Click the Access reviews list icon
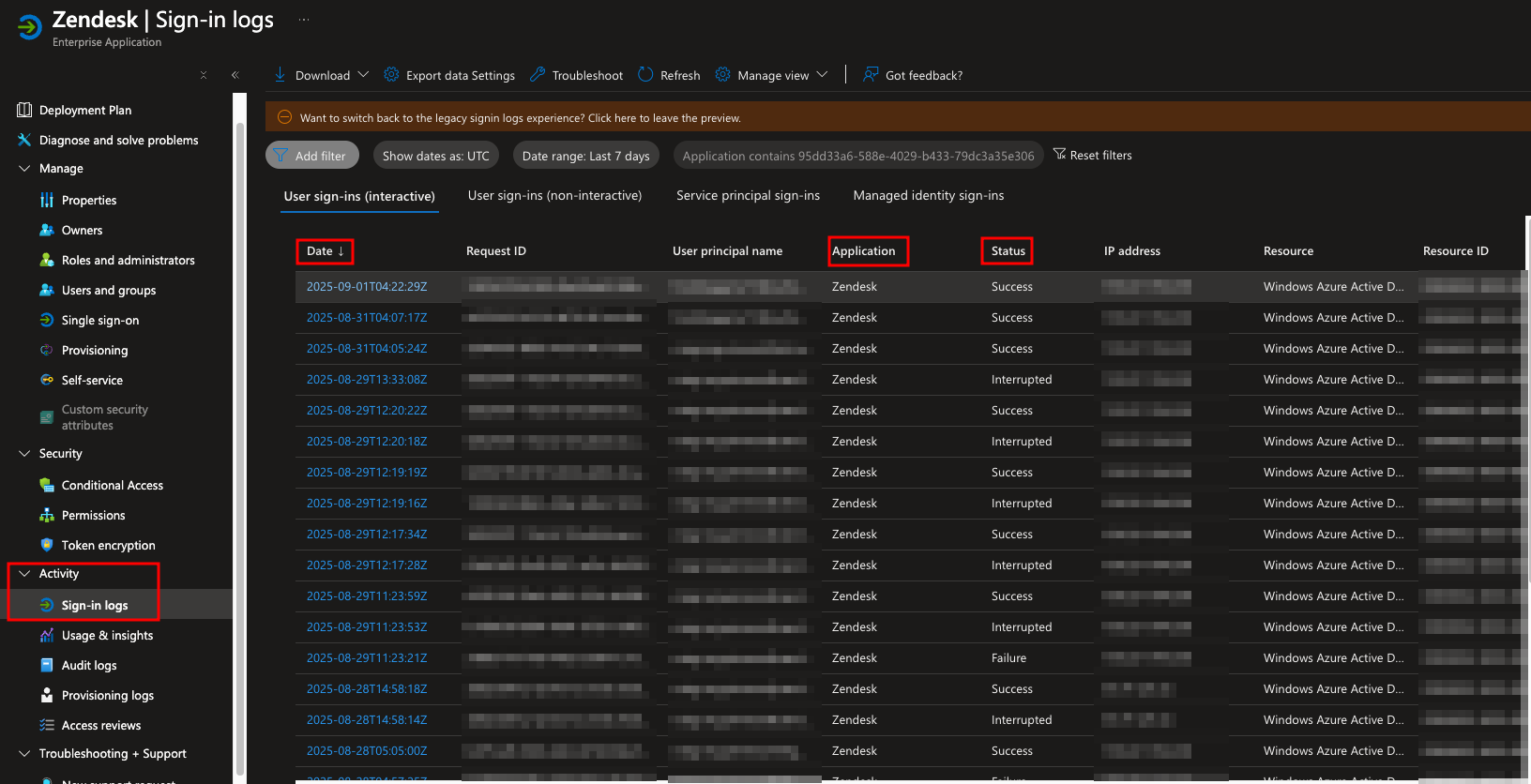 click(x=47, y=725)
